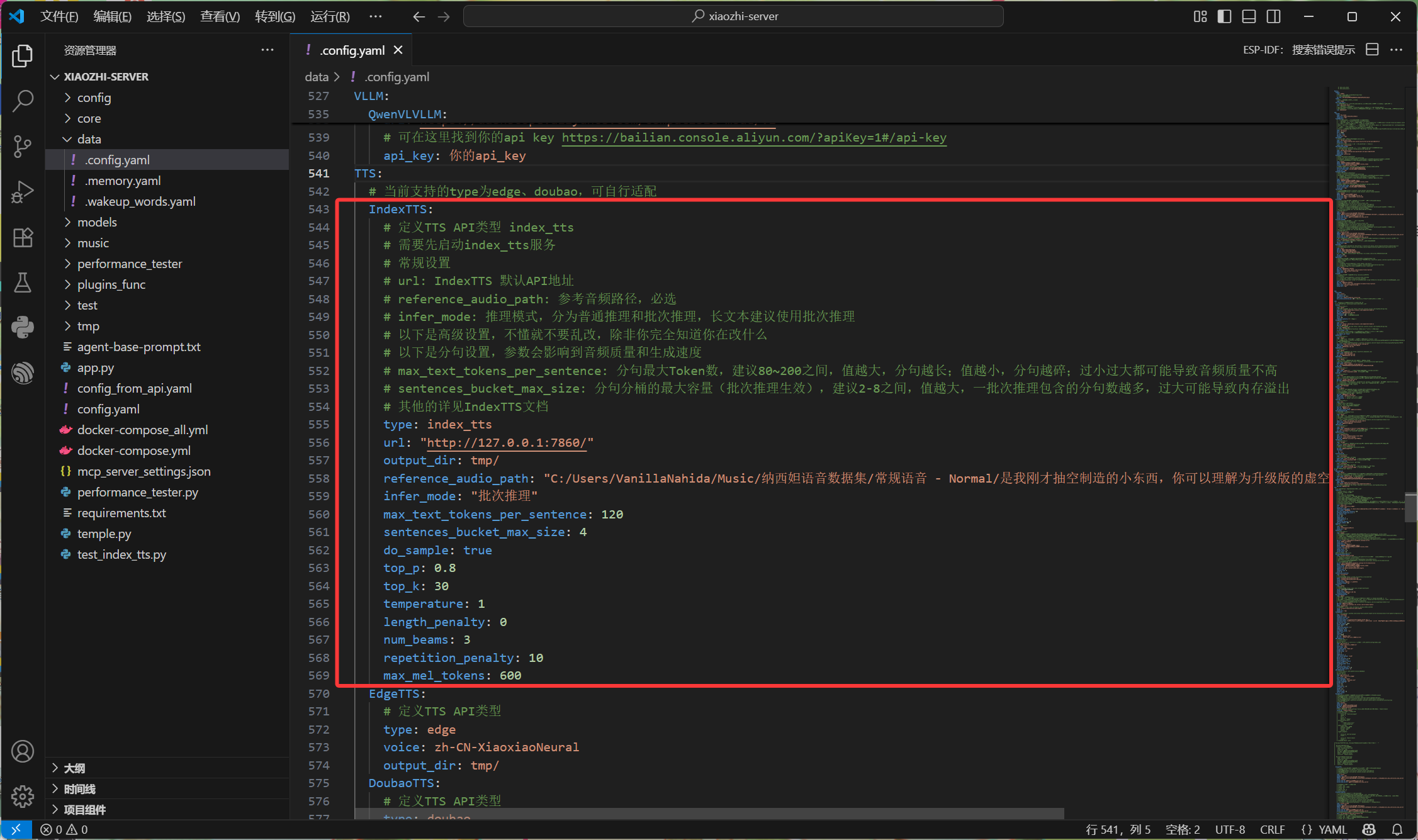Collapse the data folder
Image resolution: width=1418 pixels, height=840 pixels.
coord(89,139)
